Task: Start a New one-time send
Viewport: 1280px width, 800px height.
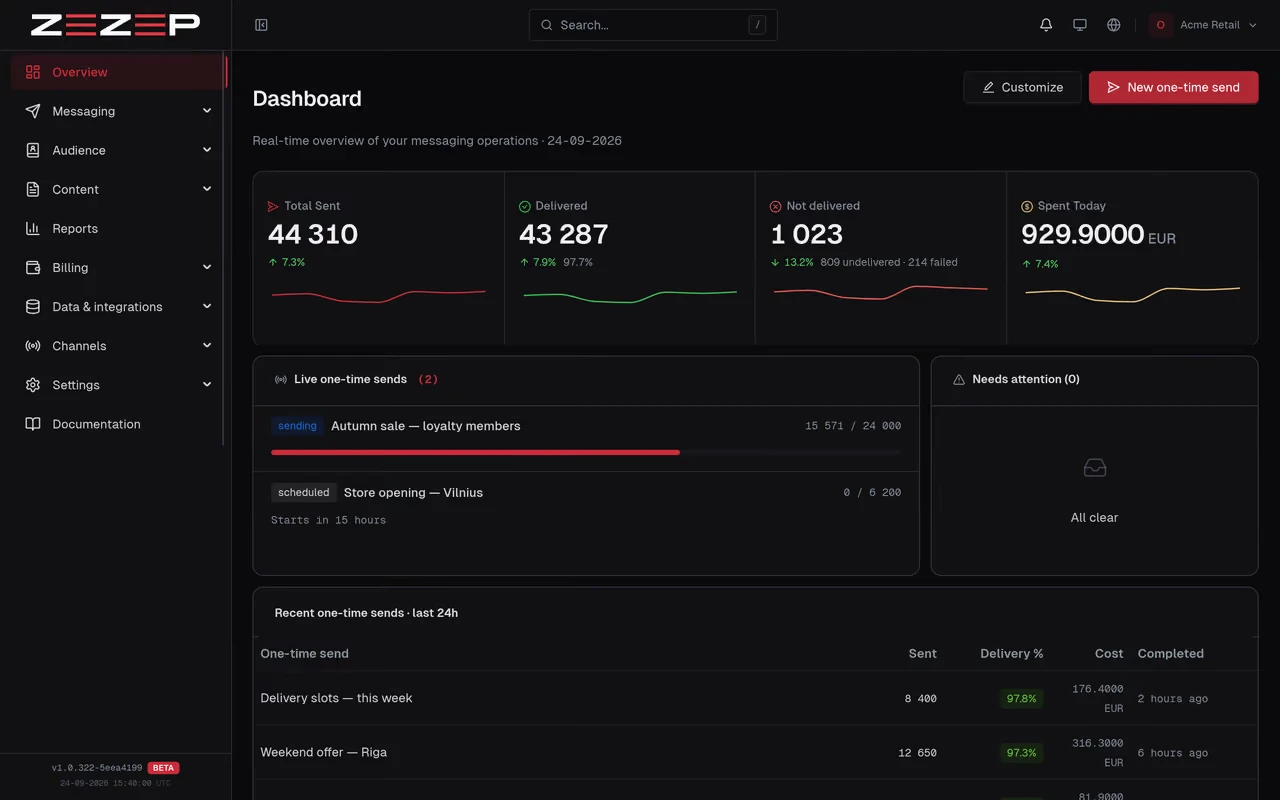Action: click(x=1173, y=87)
